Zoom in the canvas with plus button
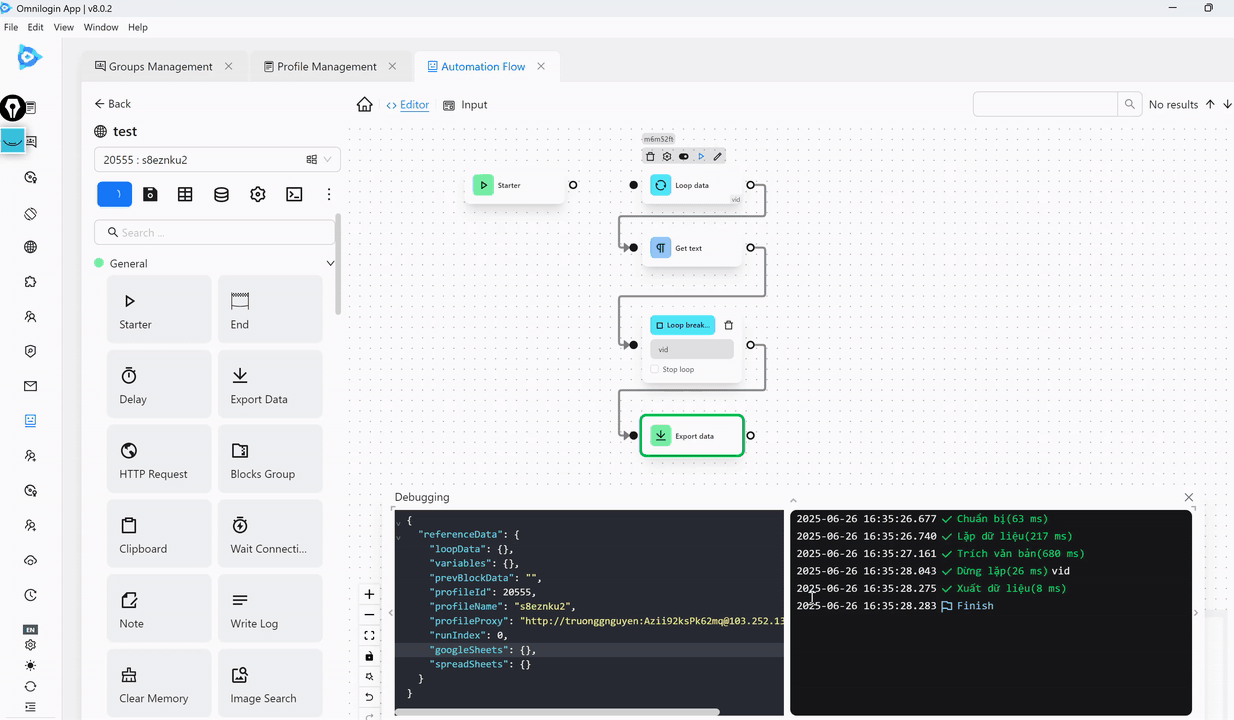 coord(369,594)
